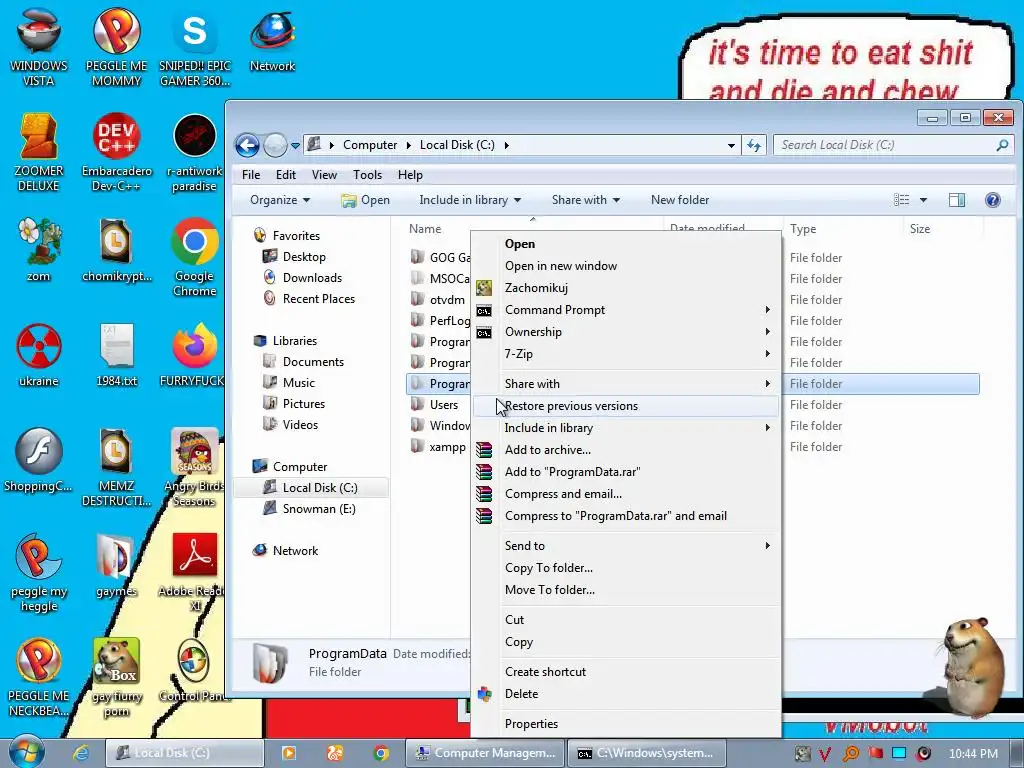Image resolution: width=1024 pixels, height=768 pixels.
Task: Switch to C:\Windows\system taskbar window
Action: [x=647, y=753]
